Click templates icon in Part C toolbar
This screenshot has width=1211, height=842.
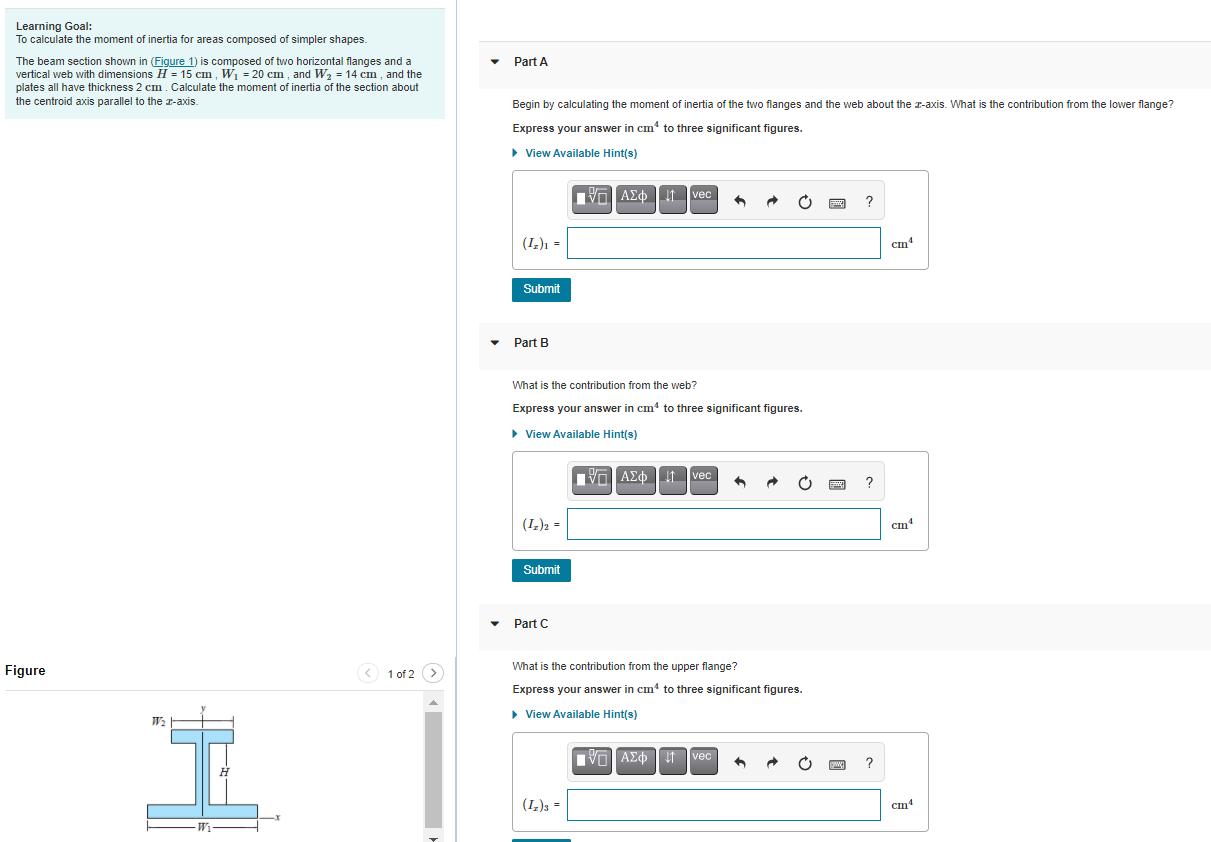(x=593, y=760)
